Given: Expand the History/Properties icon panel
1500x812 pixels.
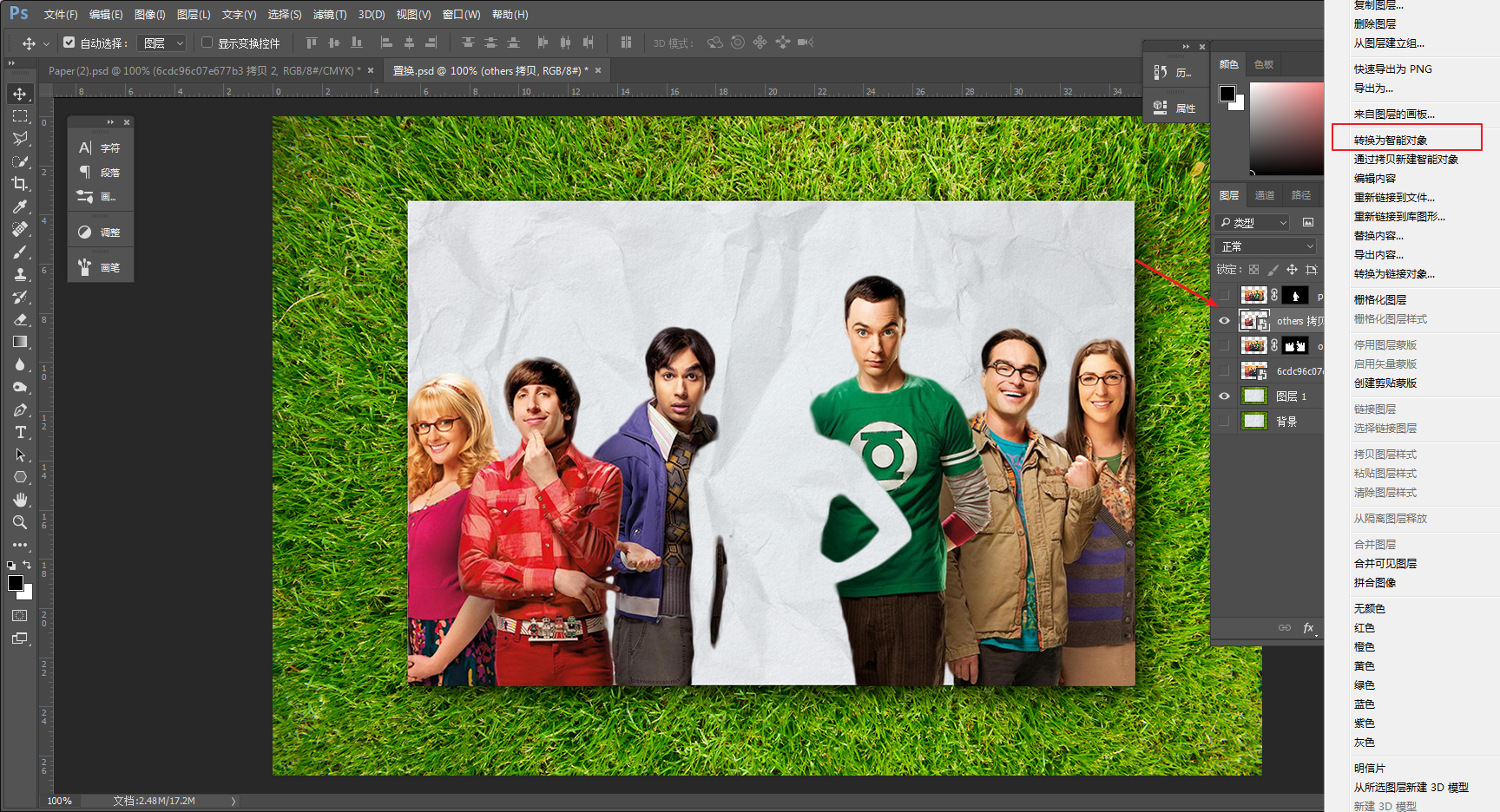Looking at the screenshot, I should coord(1186,47).
